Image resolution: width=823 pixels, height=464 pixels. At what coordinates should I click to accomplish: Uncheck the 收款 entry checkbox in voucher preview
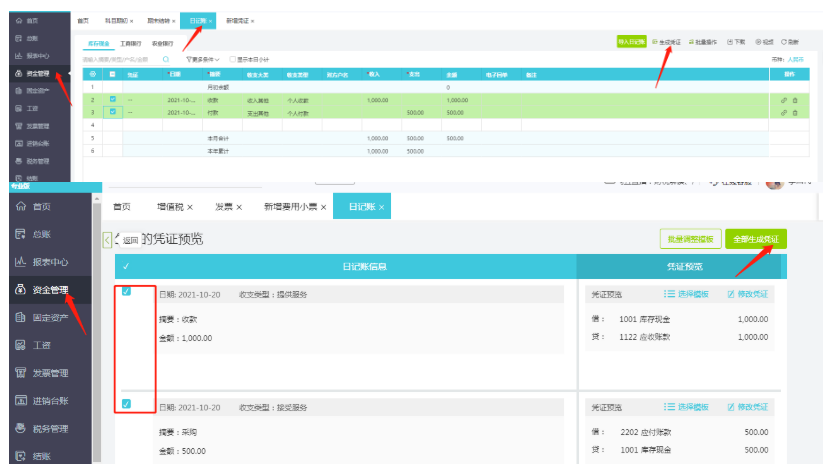(126, 292)
